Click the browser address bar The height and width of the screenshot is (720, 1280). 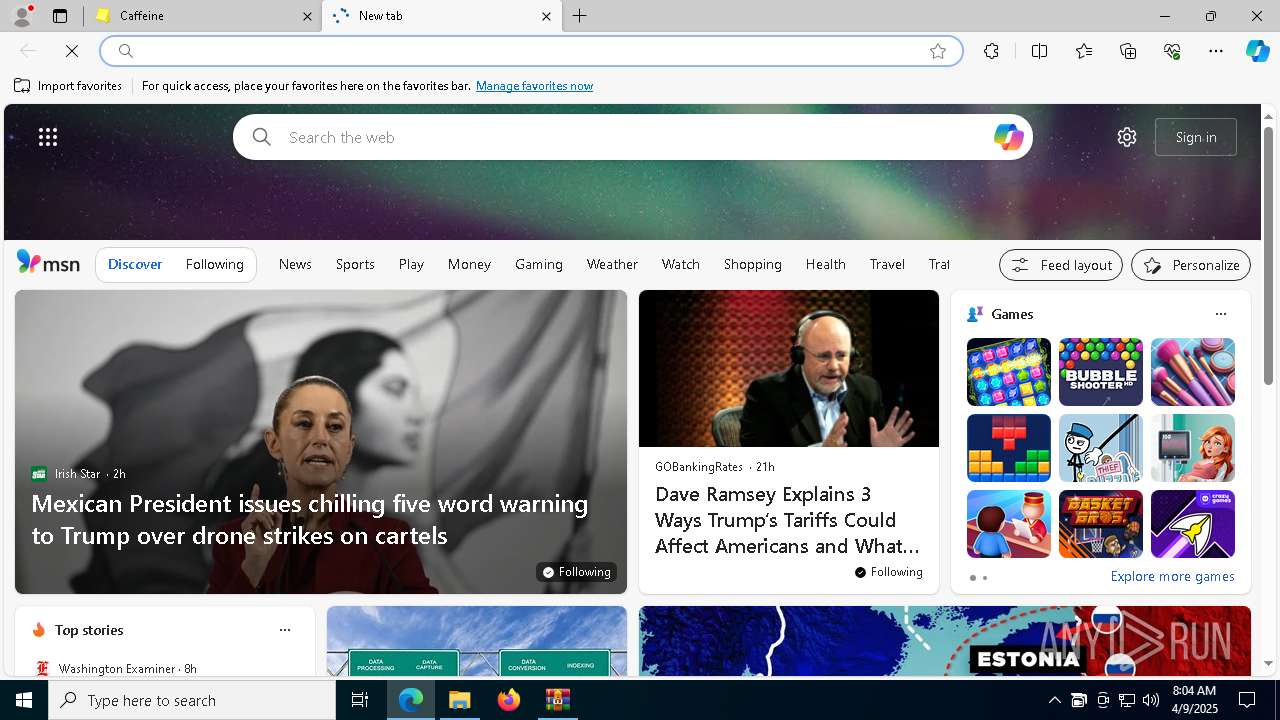tap(530, 51)
